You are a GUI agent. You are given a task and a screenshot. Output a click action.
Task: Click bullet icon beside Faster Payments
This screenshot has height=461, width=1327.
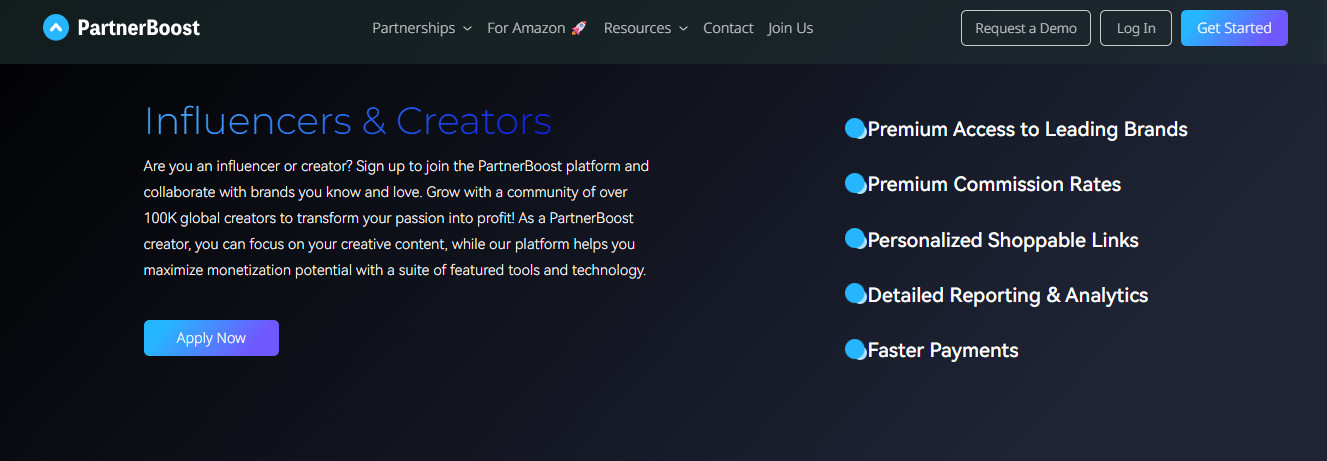tap(856, 349)
